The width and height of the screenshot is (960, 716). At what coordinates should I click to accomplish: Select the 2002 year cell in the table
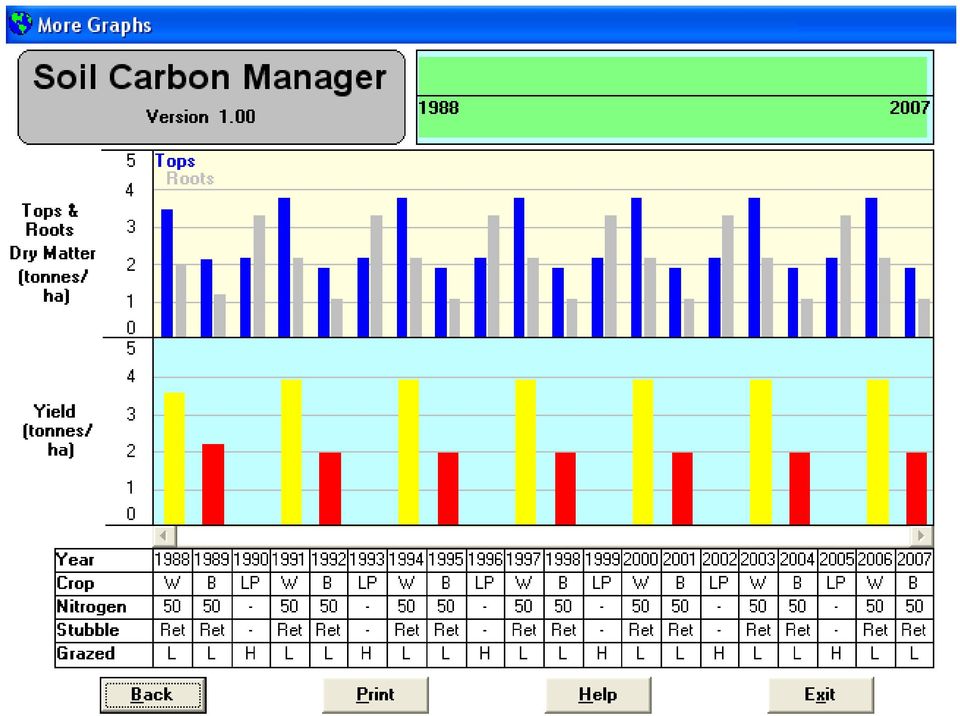719,560
